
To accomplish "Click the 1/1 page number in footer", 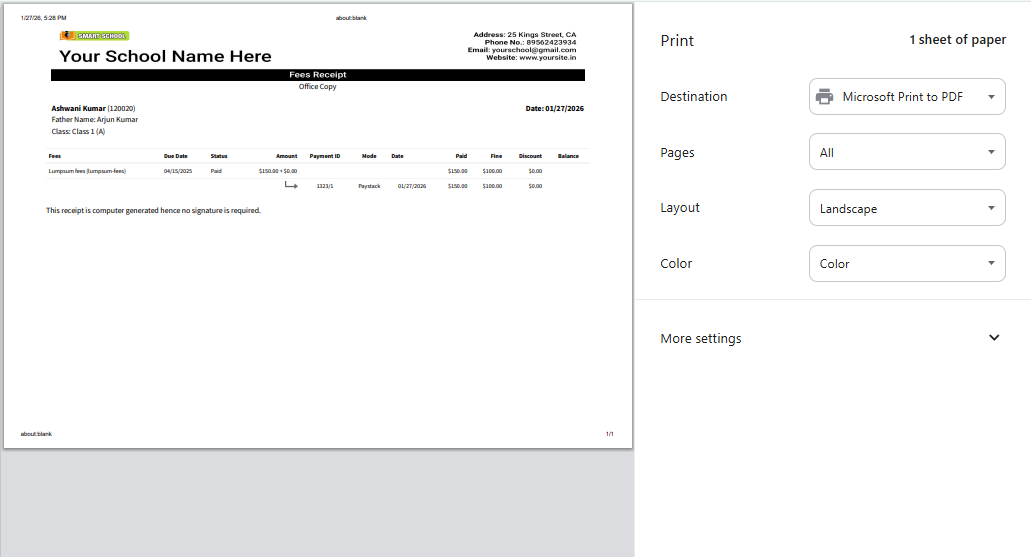I will click(x=609, y=434).
